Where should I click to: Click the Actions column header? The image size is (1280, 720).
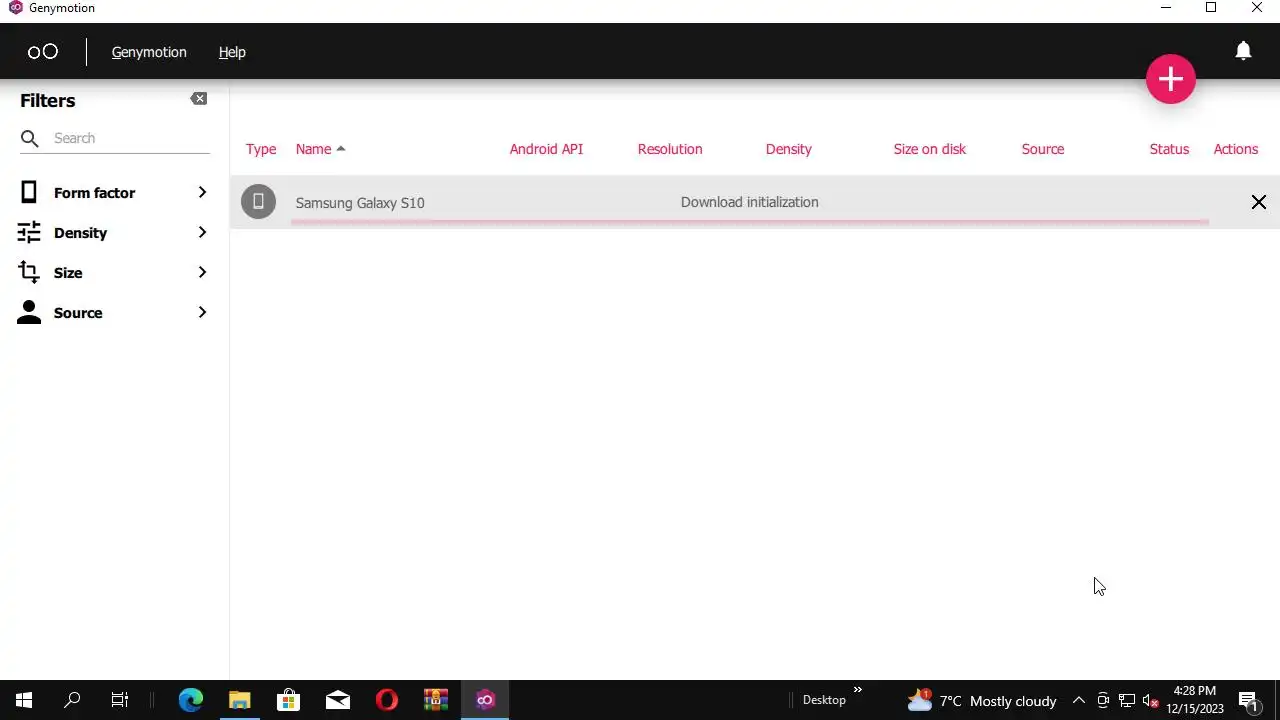coord(1236,149)
